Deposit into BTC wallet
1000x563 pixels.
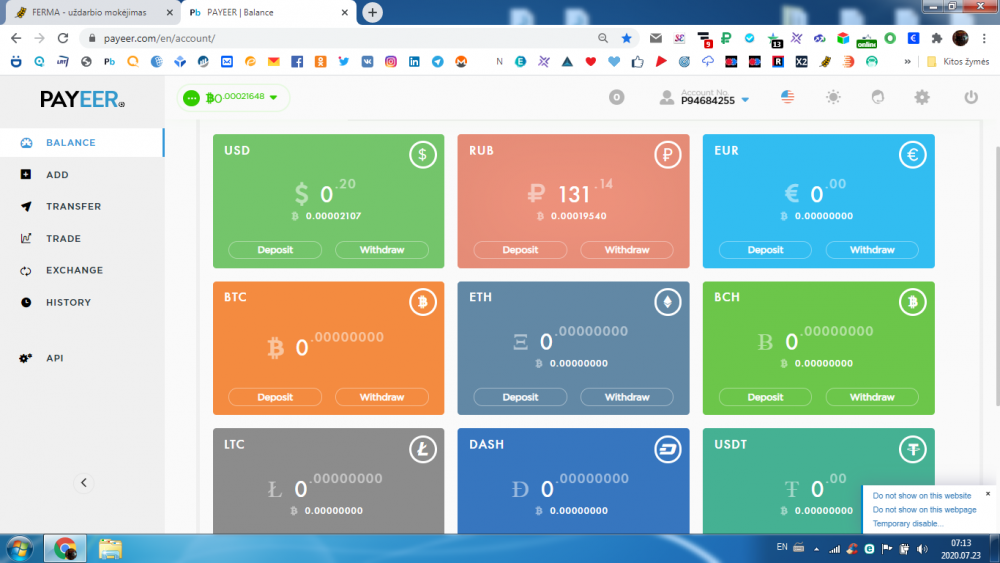coord(275,397)
